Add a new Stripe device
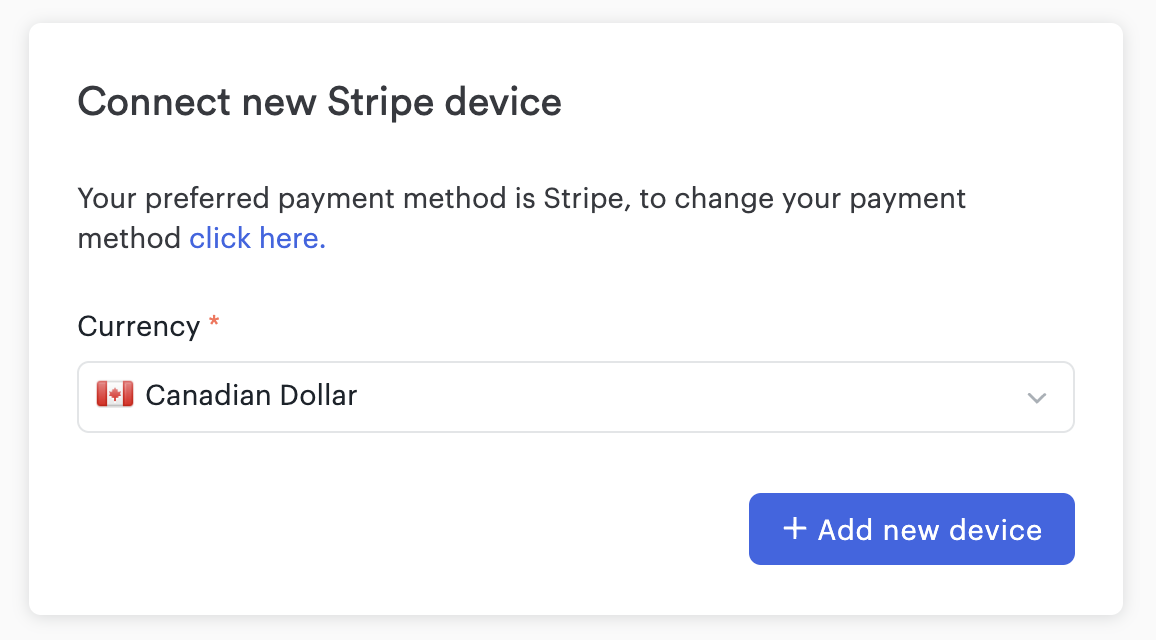The image size is (1156, 640). click(x=911, y=529)
